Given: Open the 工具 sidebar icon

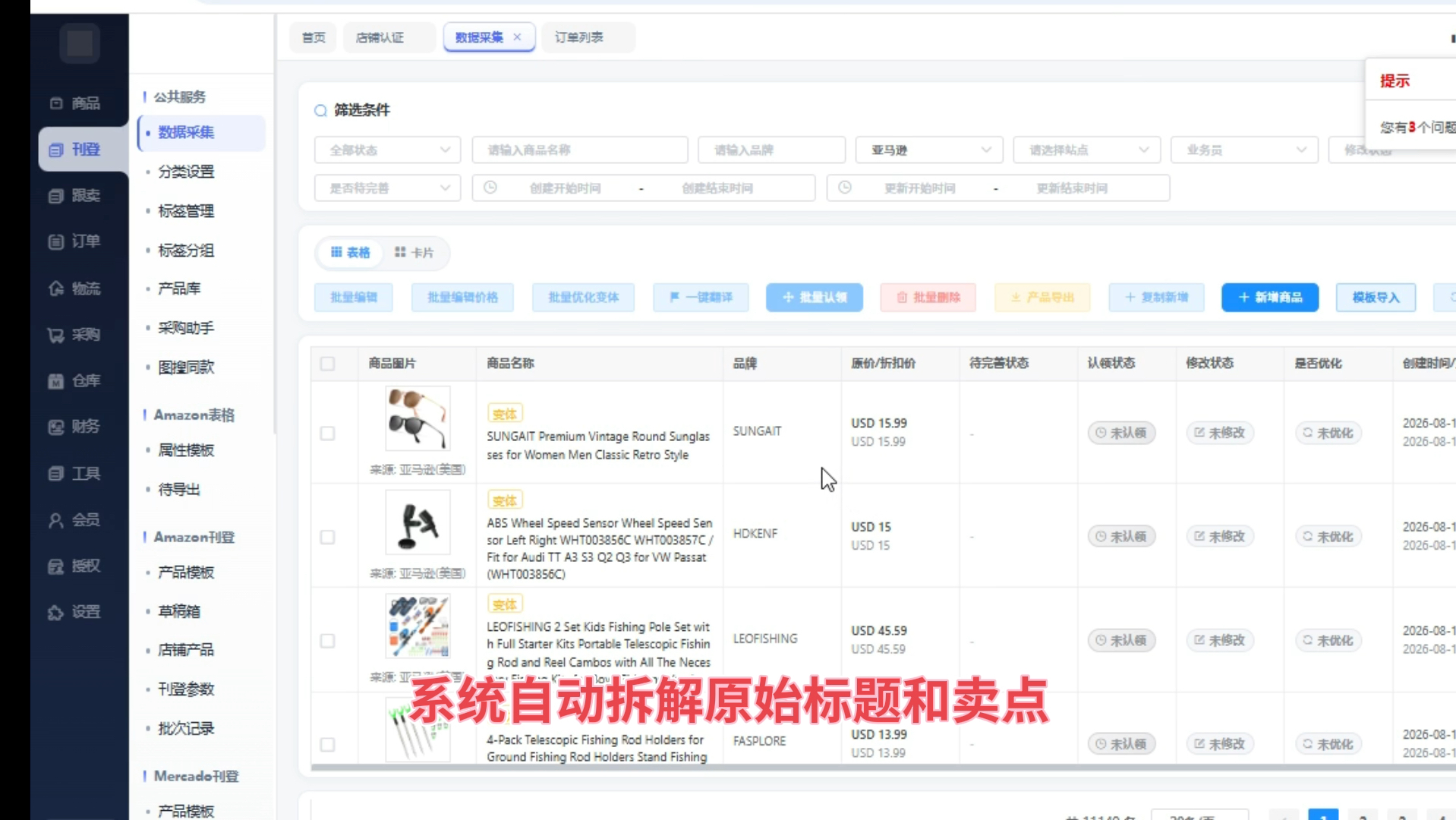Looking at the screenshot, I should [56, 474].
